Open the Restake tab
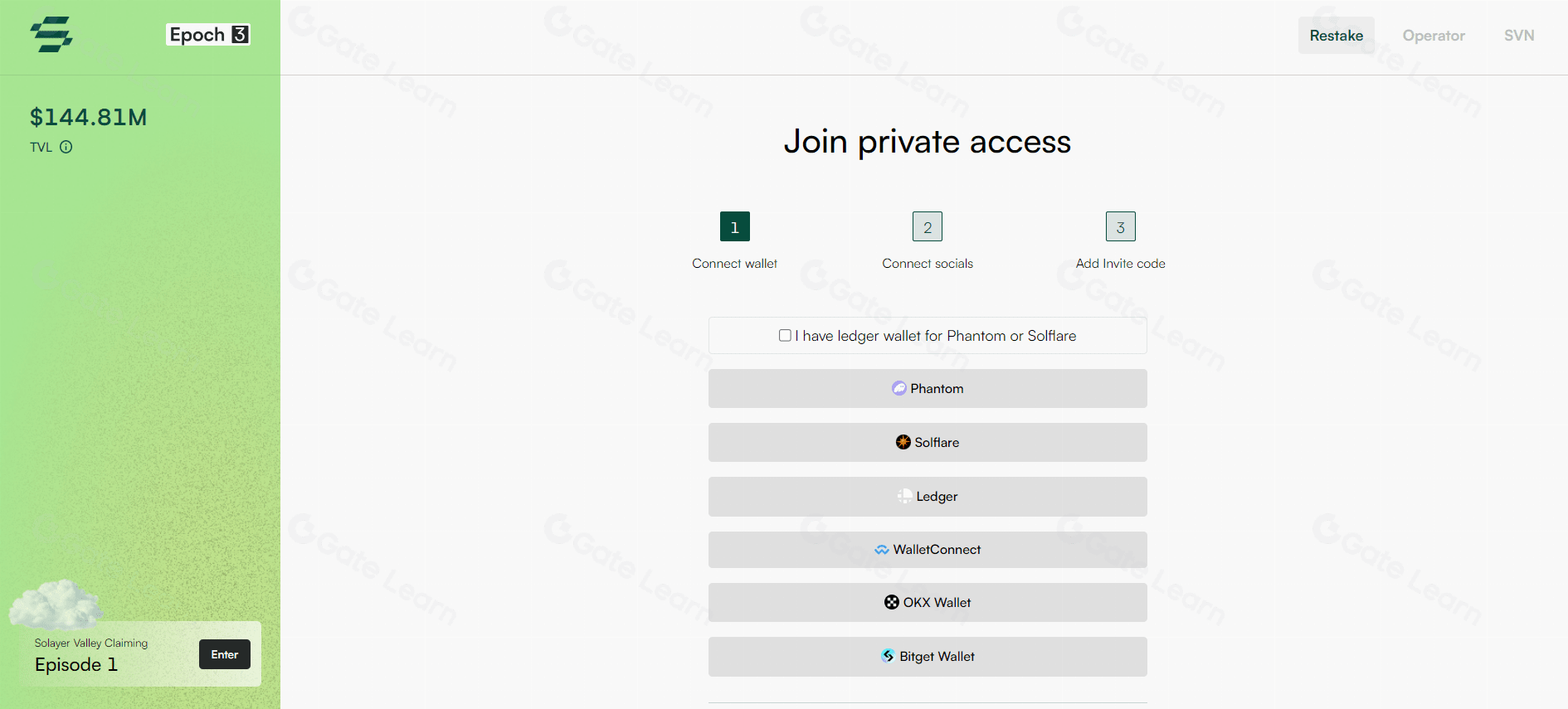This screenshot has width=1568, height=709. [1337, 36]
